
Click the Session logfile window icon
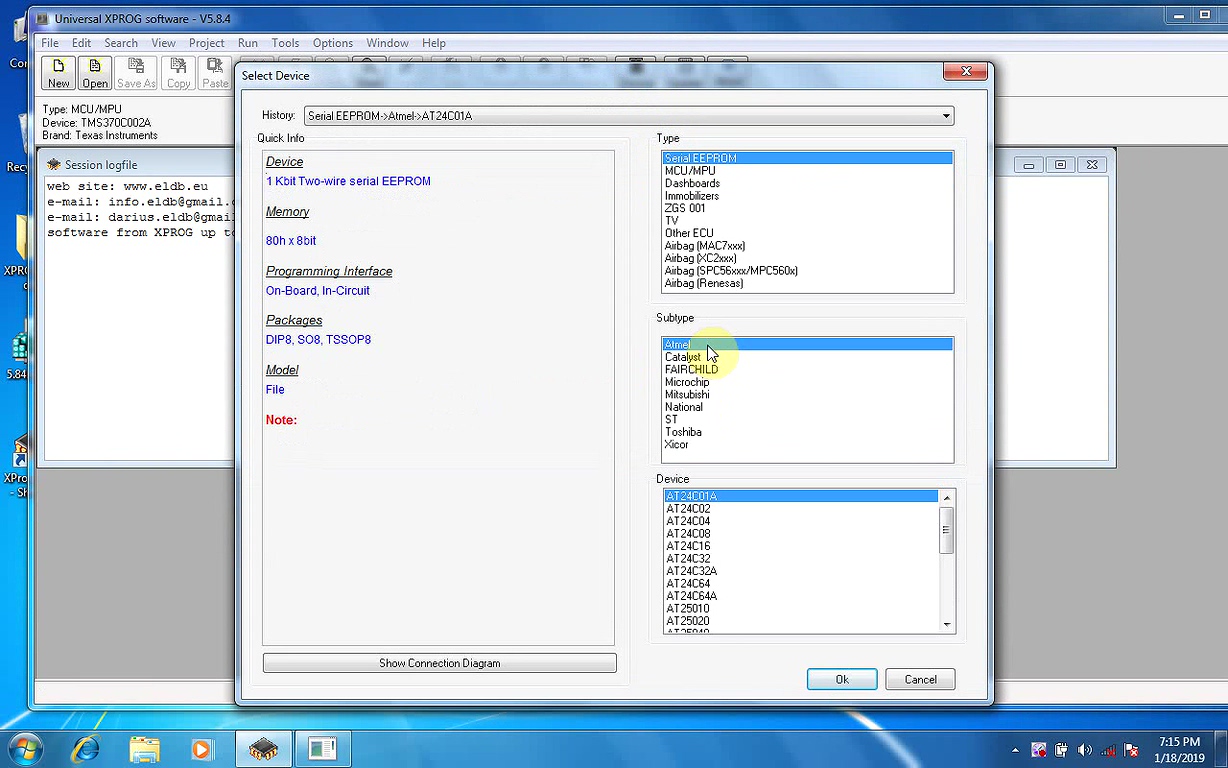[54, 164]
